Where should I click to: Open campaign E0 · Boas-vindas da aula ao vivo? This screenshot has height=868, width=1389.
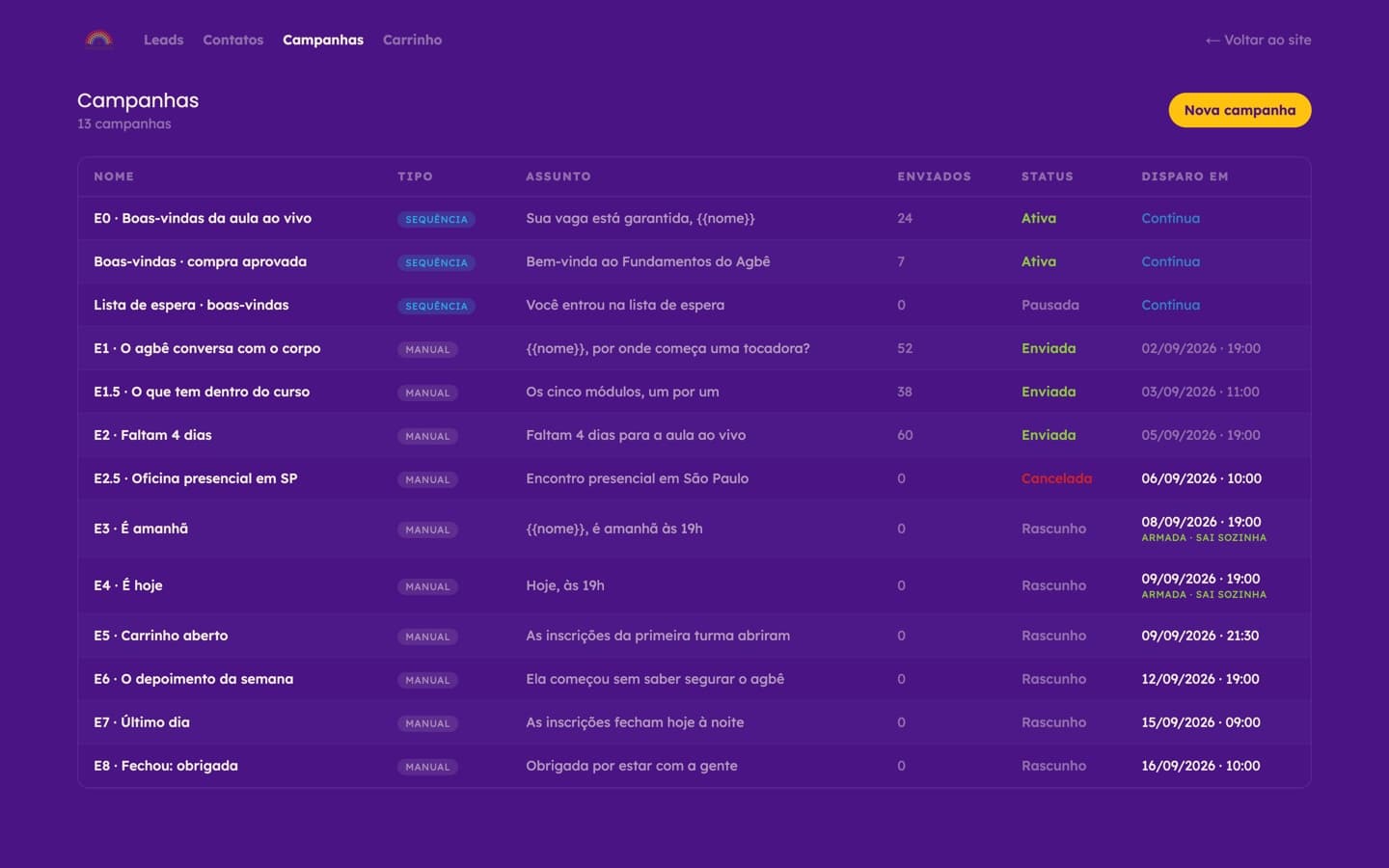click(203, 218)
